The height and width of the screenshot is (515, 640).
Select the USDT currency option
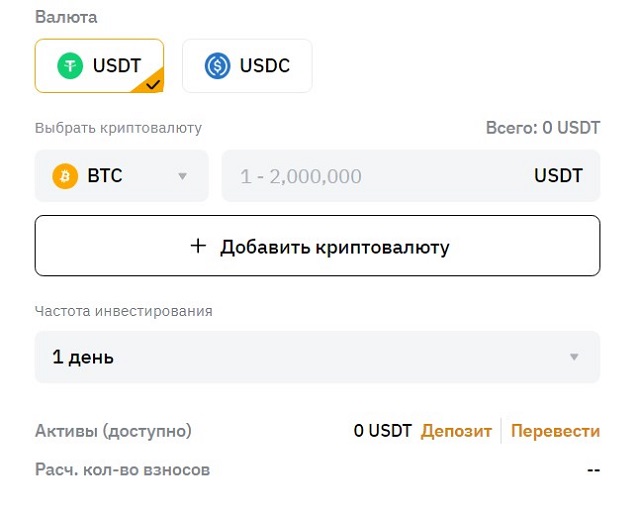[100, 66]
